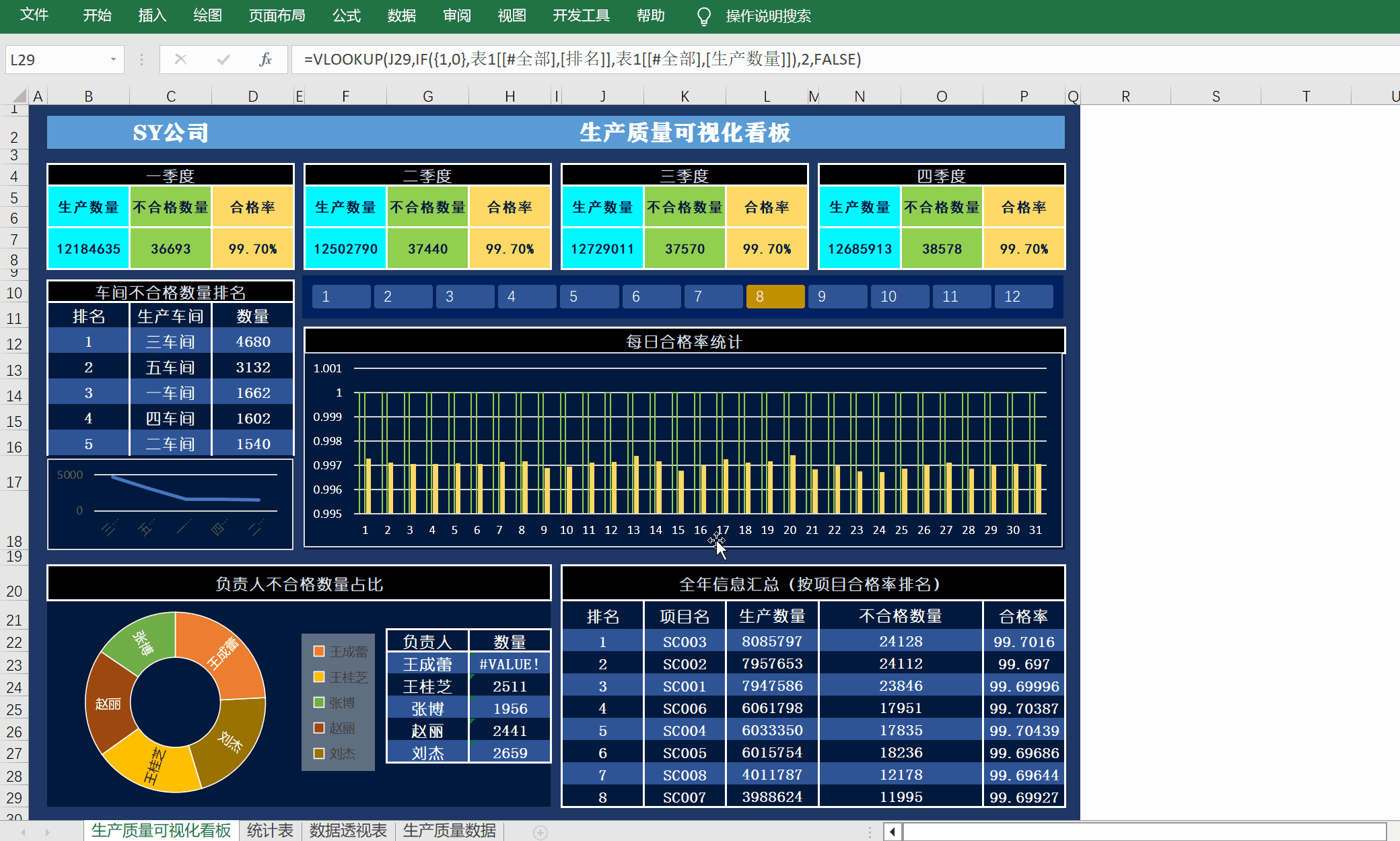The image size is (1400, 841).
Task: Expand the Name Box dropdown arrow
Action: pos(113,59)
